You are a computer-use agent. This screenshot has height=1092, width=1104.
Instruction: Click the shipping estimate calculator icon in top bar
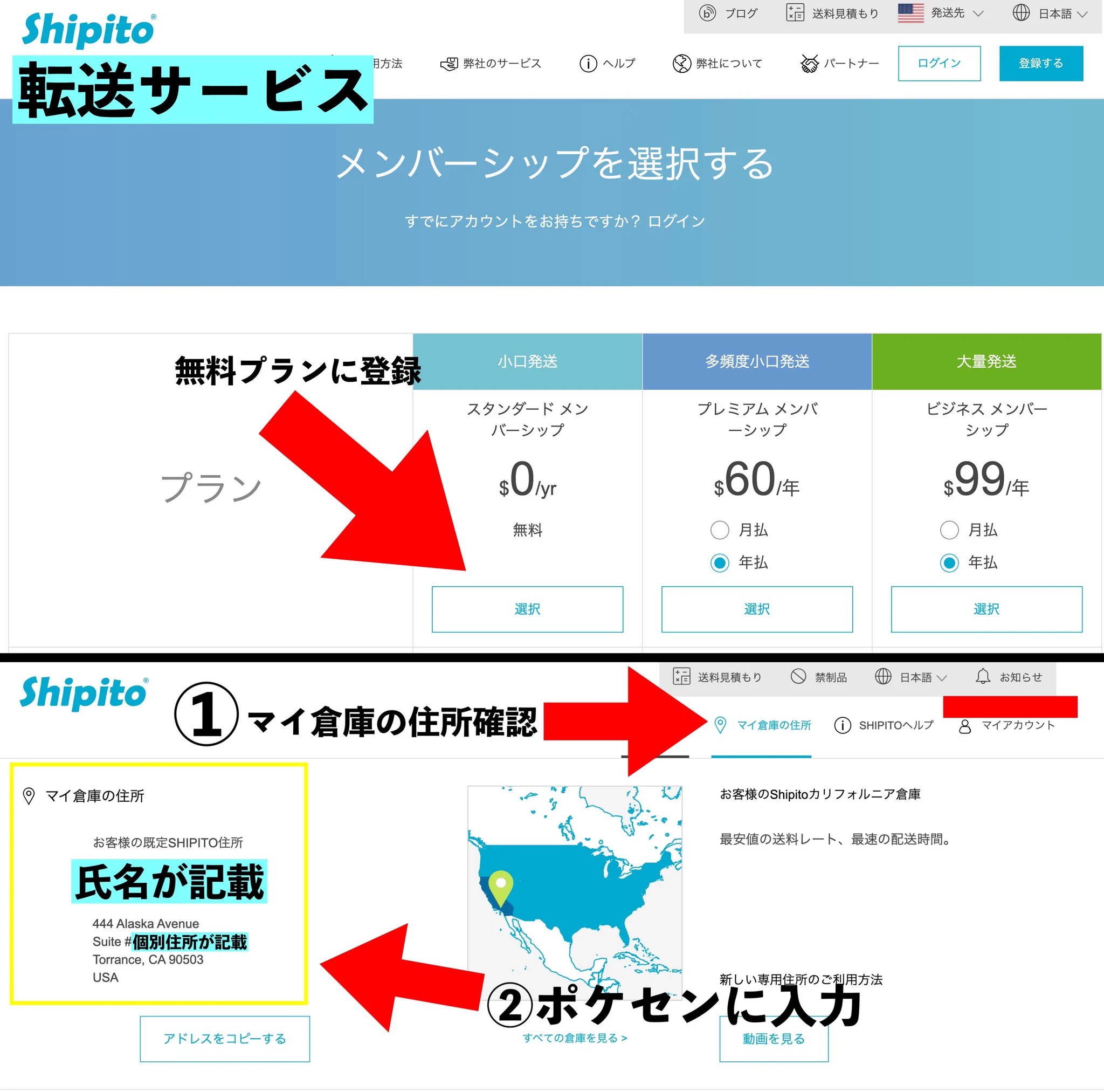(x=795, y=12)
